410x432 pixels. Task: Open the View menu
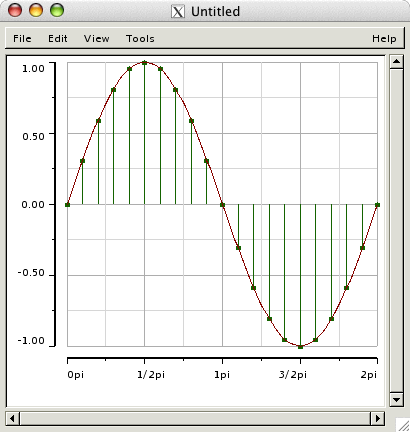(x=96, y=39)
